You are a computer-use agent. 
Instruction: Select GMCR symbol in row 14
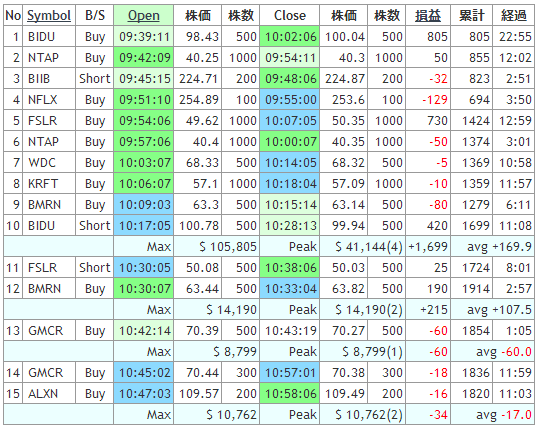pyautogui.click(x=46, y=373)
